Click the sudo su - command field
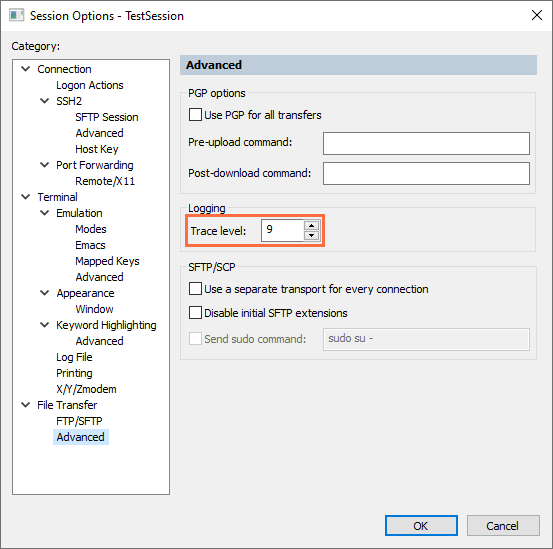 (x=426, y=339)
